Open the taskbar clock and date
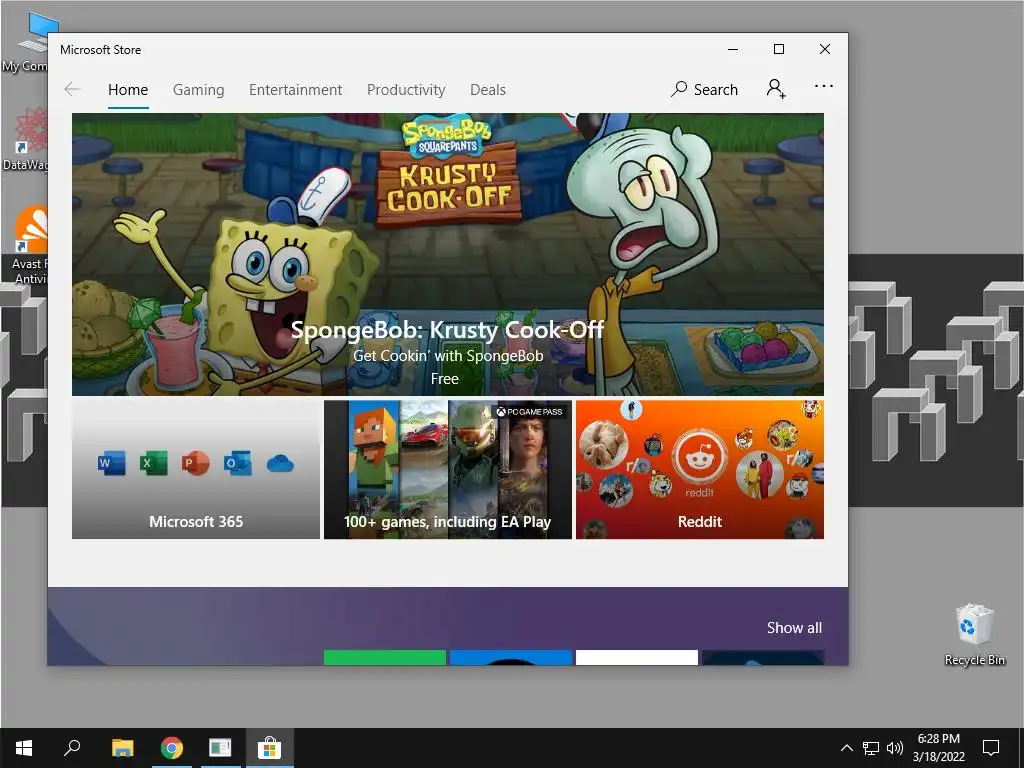 (x=938, y=748)
